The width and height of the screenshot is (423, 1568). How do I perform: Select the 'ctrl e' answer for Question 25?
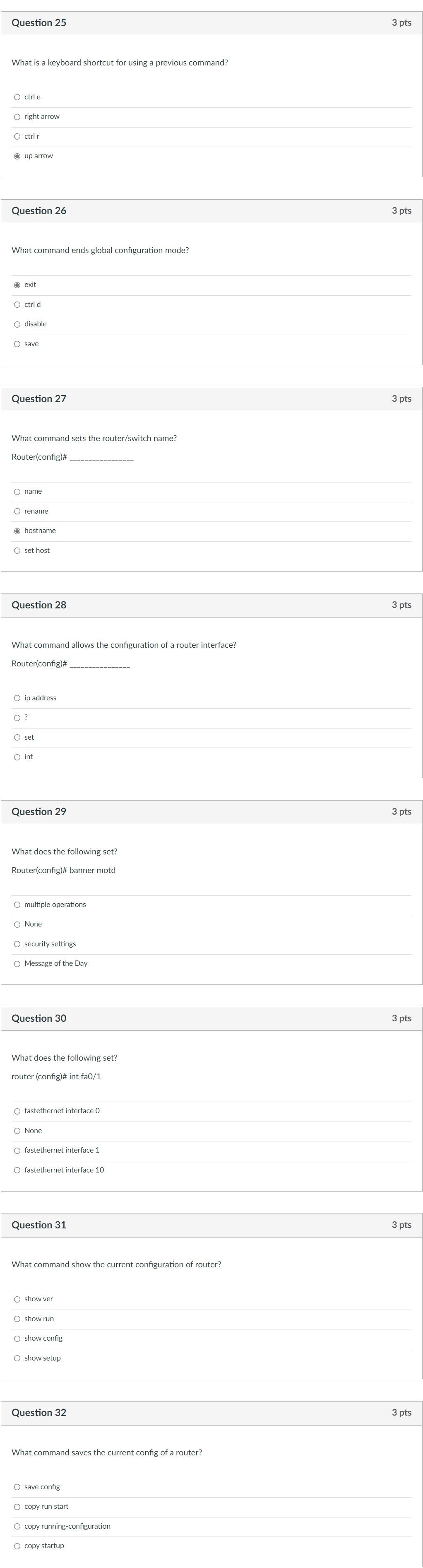click(x=17, y=97)
